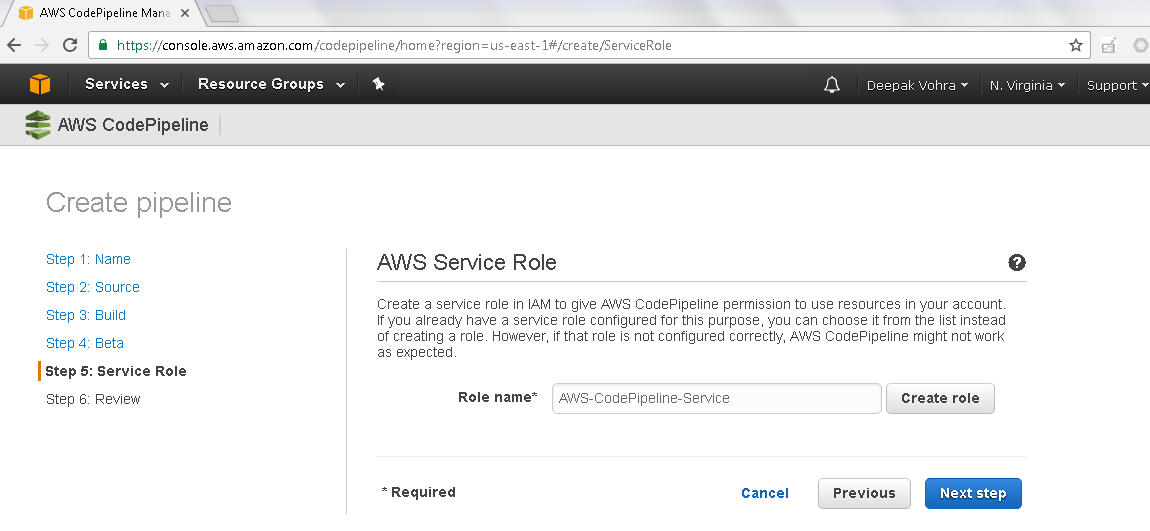The width and height of the screenshot is (1150, 531).
Task: Open the notifications bell icon
Action: pos(832,85)
